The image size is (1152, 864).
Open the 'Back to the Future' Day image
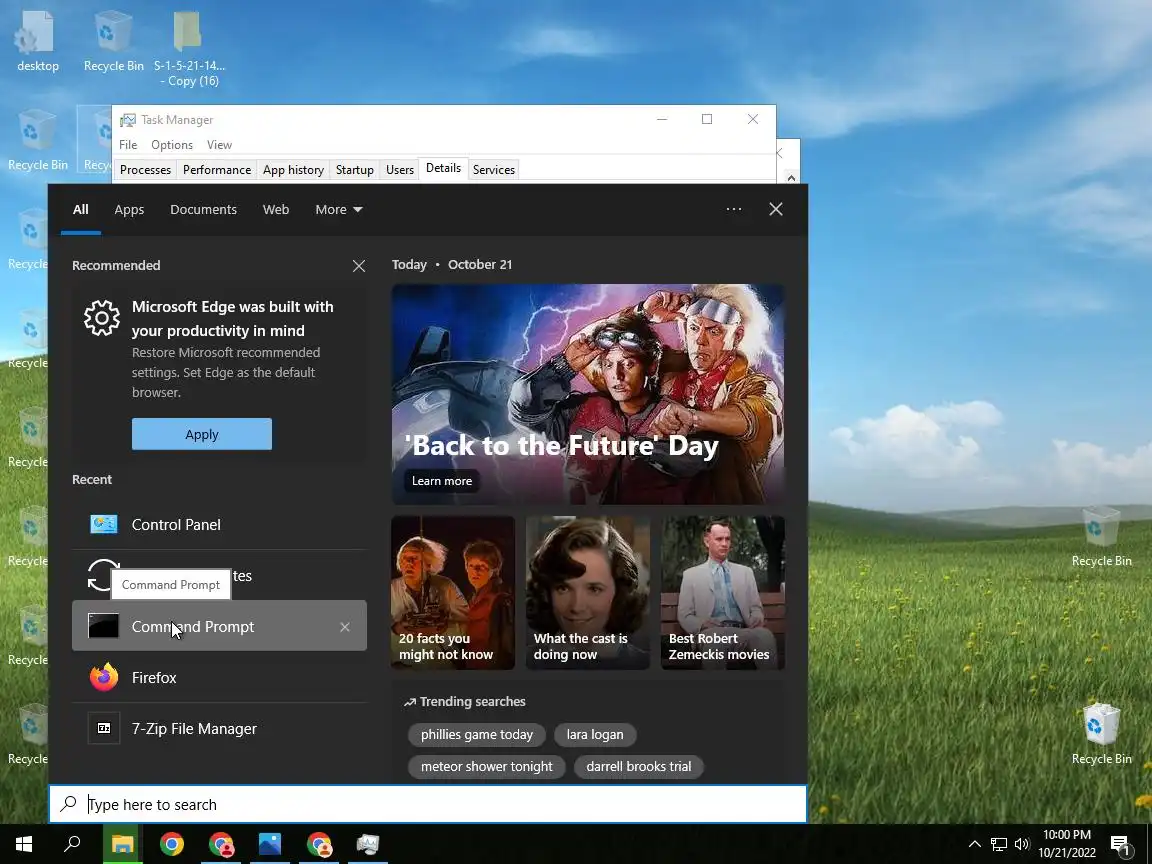[x=588, y=394]
